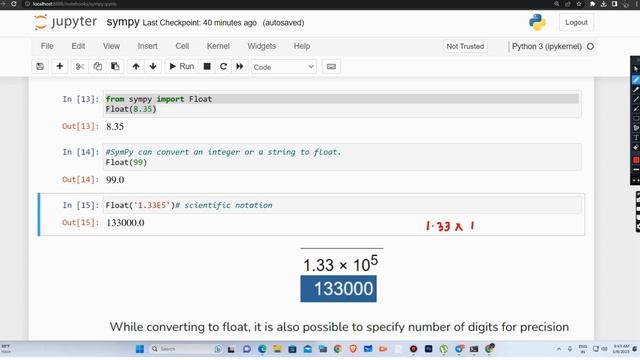
Task: Open the Kernel menu
Action: [218, 46]
